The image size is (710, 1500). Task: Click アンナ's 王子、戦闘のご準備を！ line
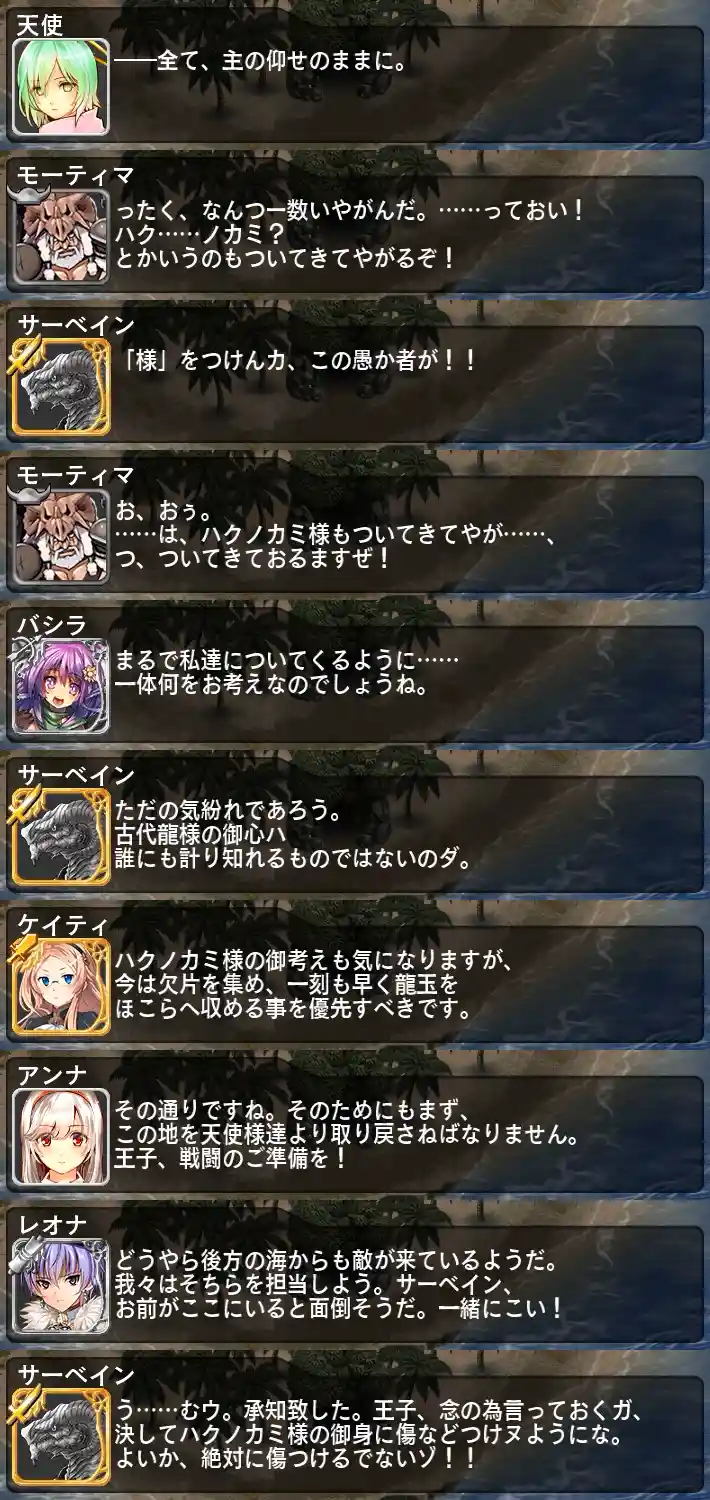pyautogui.click(x=231, y=1159)
